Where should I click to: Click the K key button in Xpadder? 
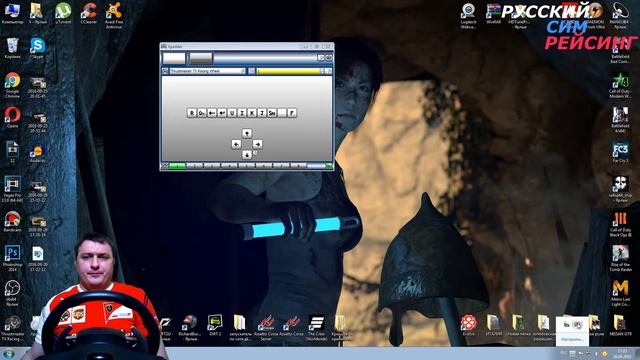252,113
